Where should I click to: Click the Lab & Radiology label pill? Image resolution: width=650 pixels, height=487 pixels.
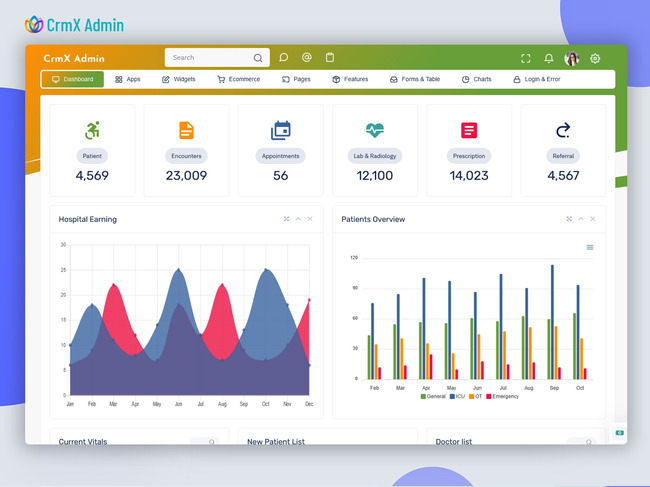coord(375,156)
